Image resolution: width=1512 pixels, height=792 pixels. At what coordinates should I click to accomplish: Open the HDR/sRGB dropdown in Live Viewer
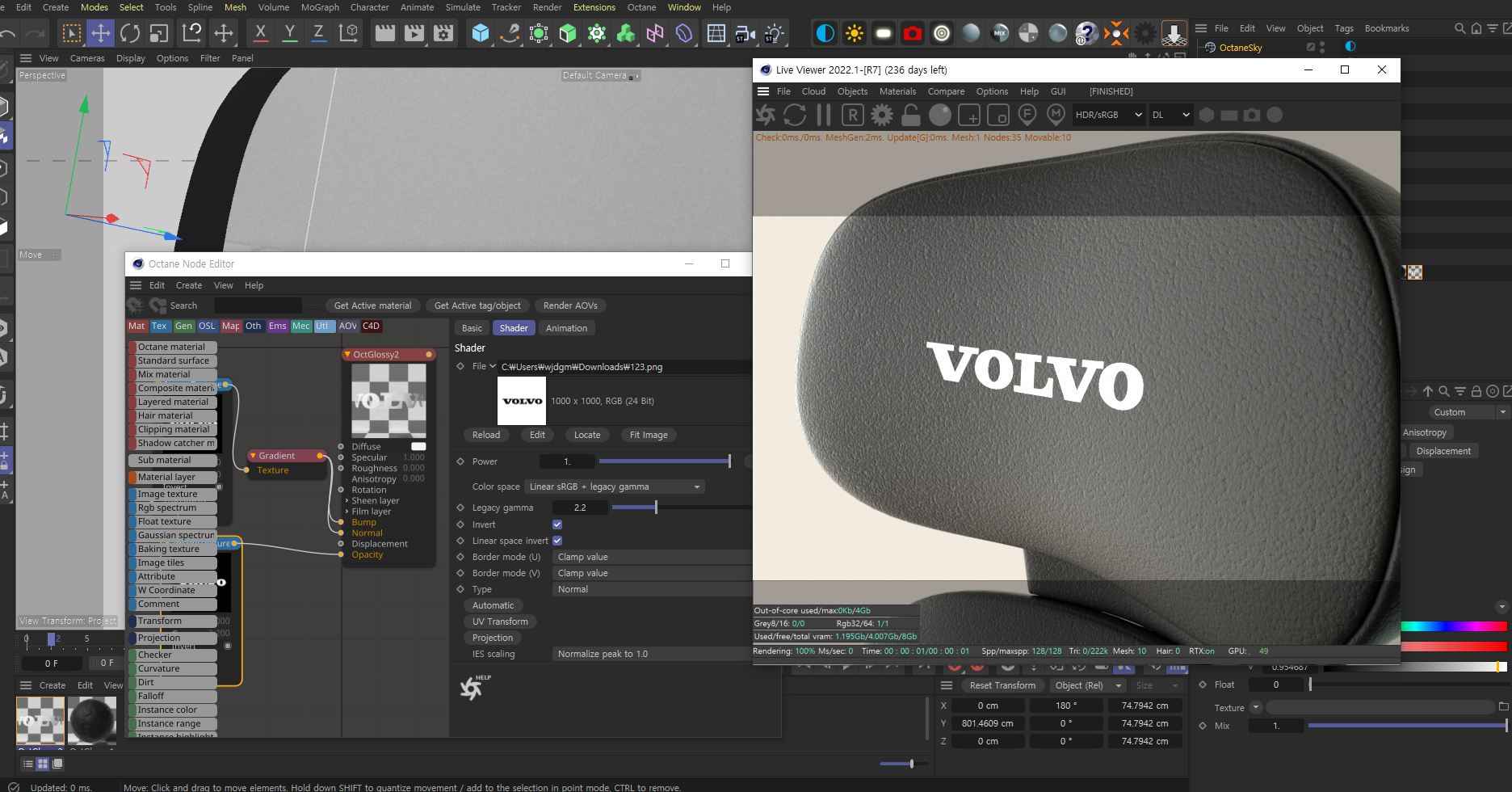click(x=1108, y=115)
